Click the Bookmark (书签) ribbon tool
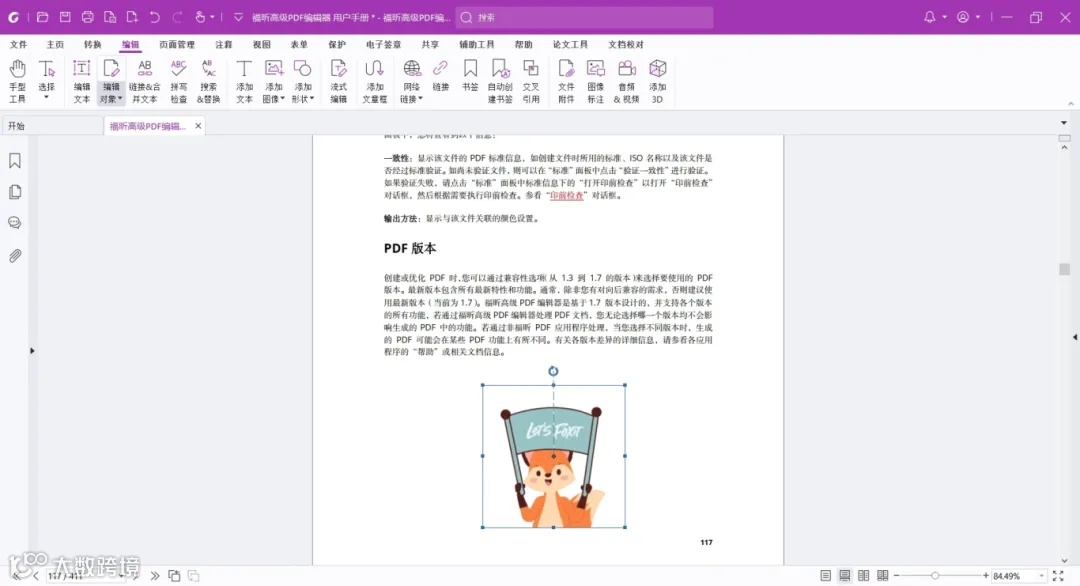1080x586 pixels. click(470, 76)
